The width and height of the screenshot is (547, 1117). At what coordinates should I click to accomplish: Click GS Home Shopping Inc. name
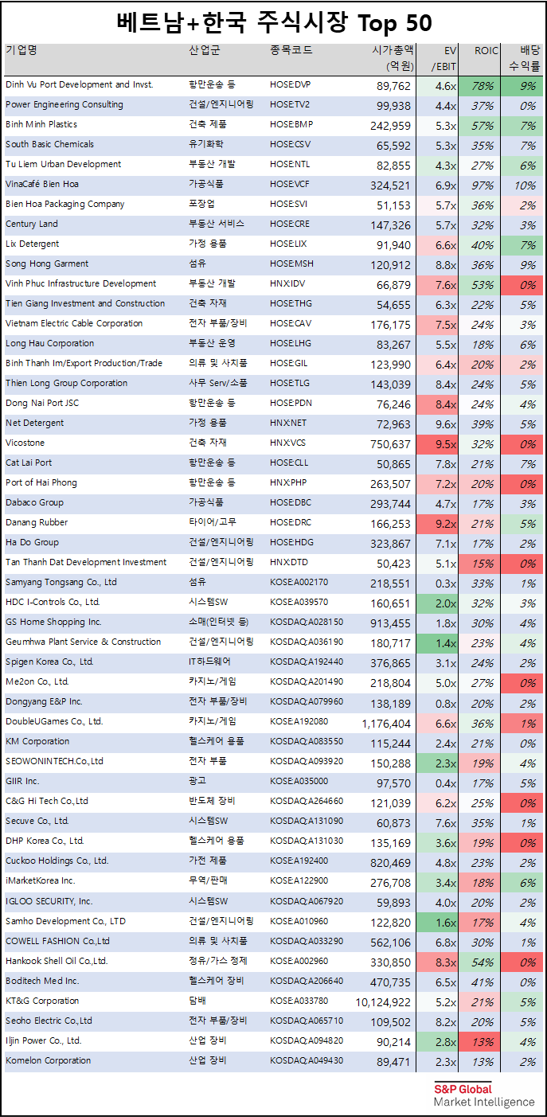point(53,623)
